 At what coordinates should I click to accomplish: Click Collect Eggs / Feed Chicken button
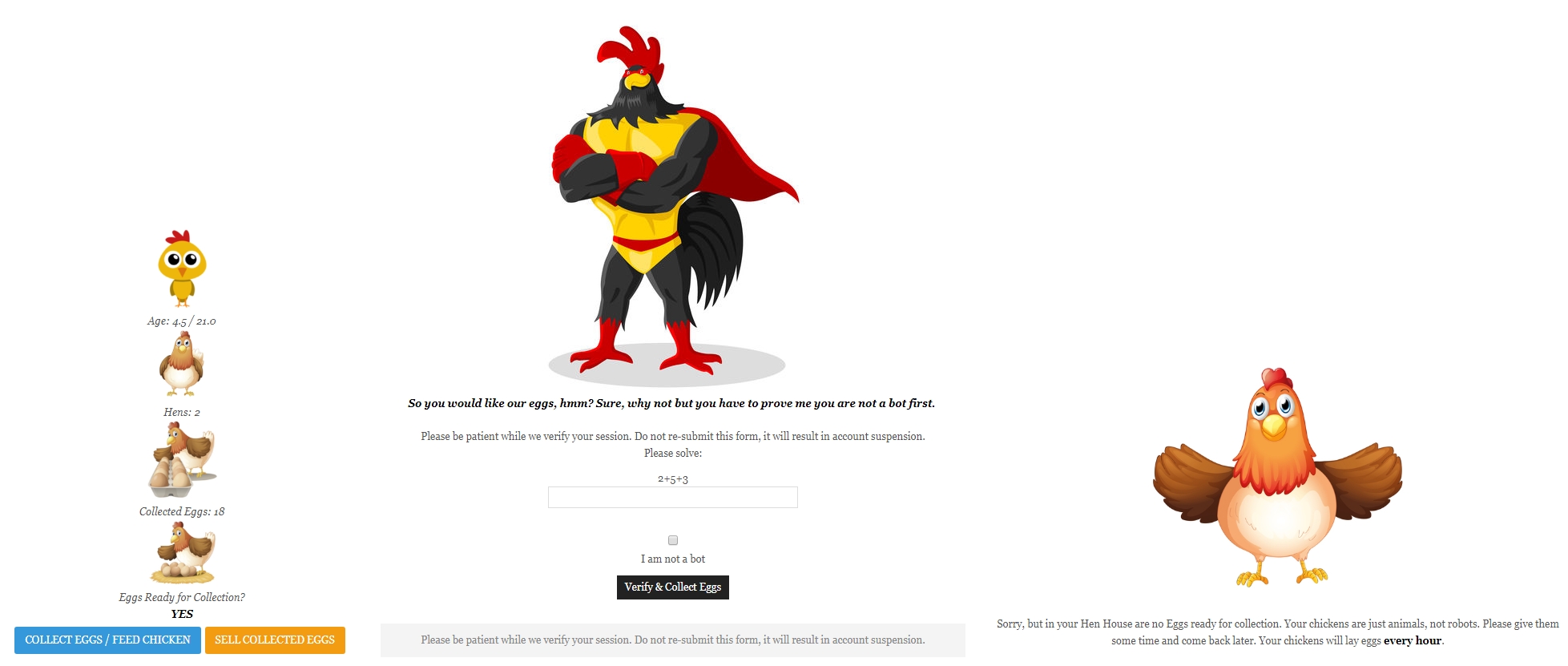[107, 640]
